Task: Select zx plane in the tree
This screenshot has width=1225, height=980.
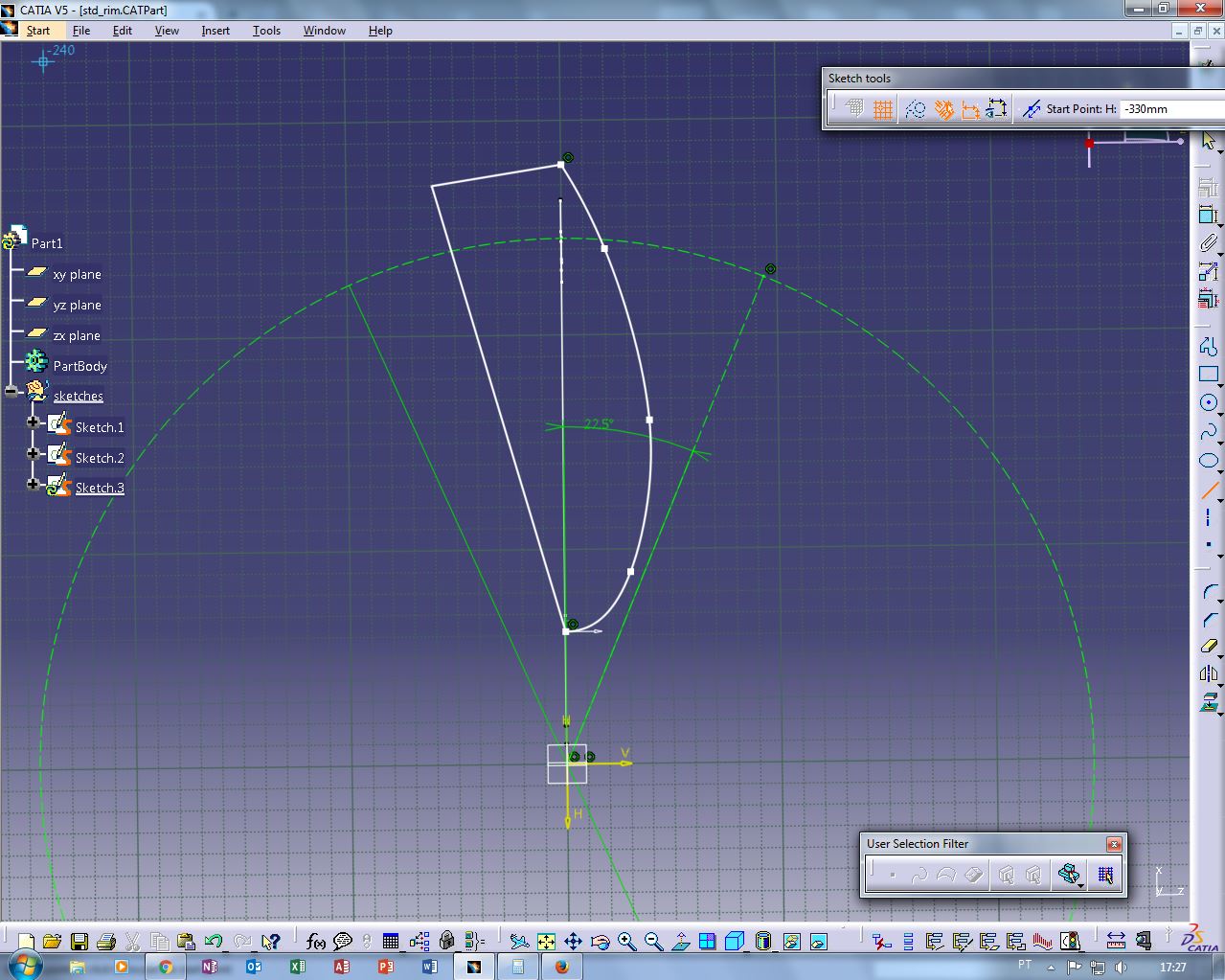Action: coord(77,335)
